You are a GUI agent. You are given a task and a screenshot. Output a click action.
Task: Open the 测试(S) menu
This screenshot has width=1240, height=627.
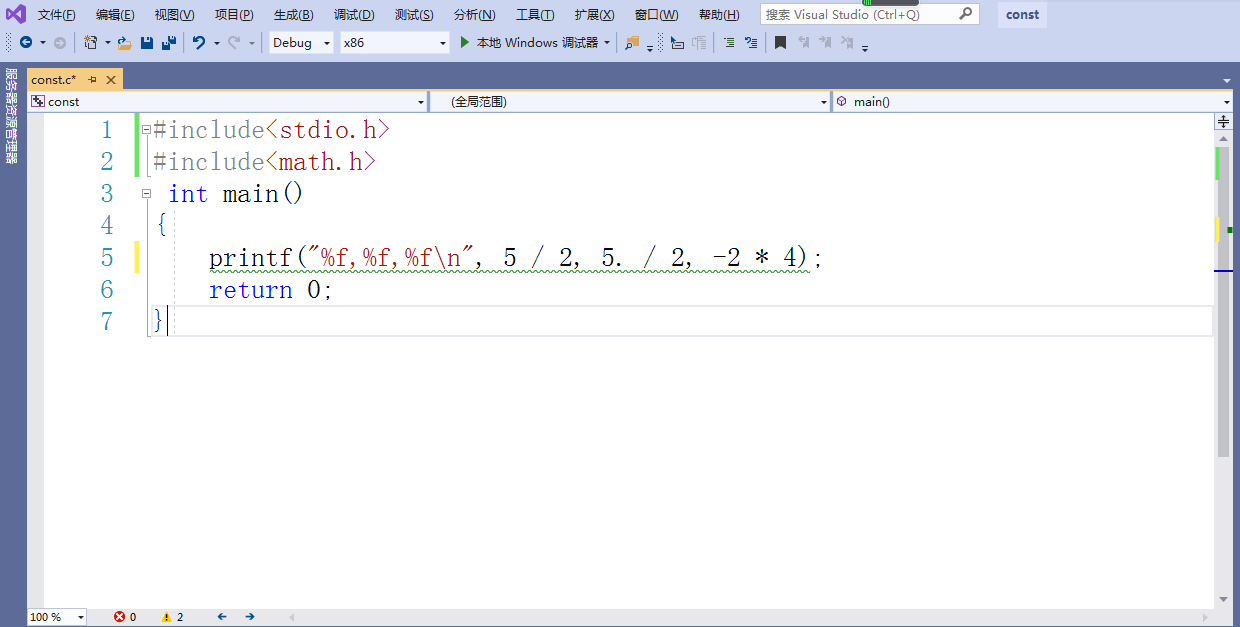(414, 15)
